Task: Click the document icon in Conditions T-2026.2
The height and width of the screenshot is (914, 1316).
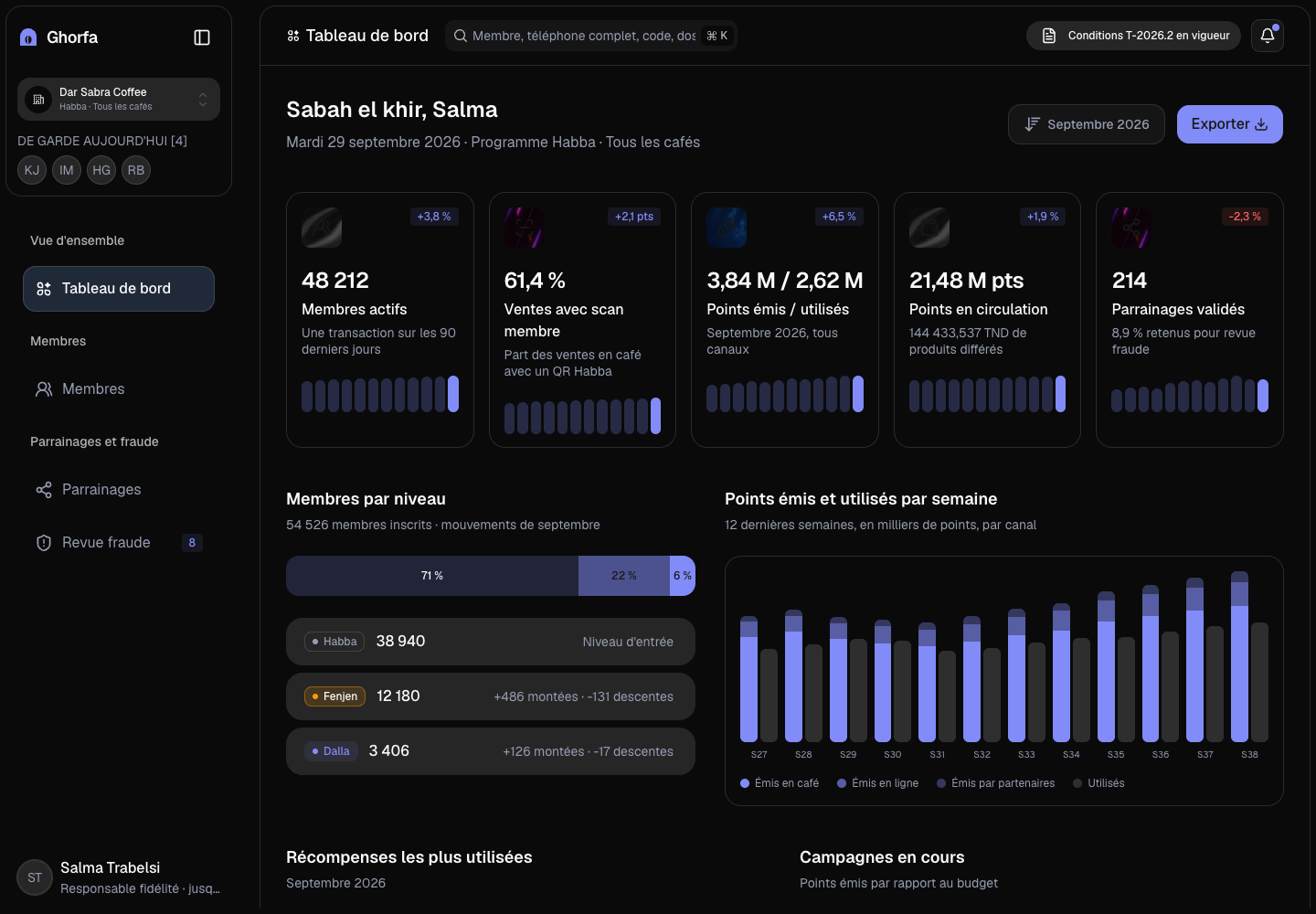Action: [x=1049, y=36]
